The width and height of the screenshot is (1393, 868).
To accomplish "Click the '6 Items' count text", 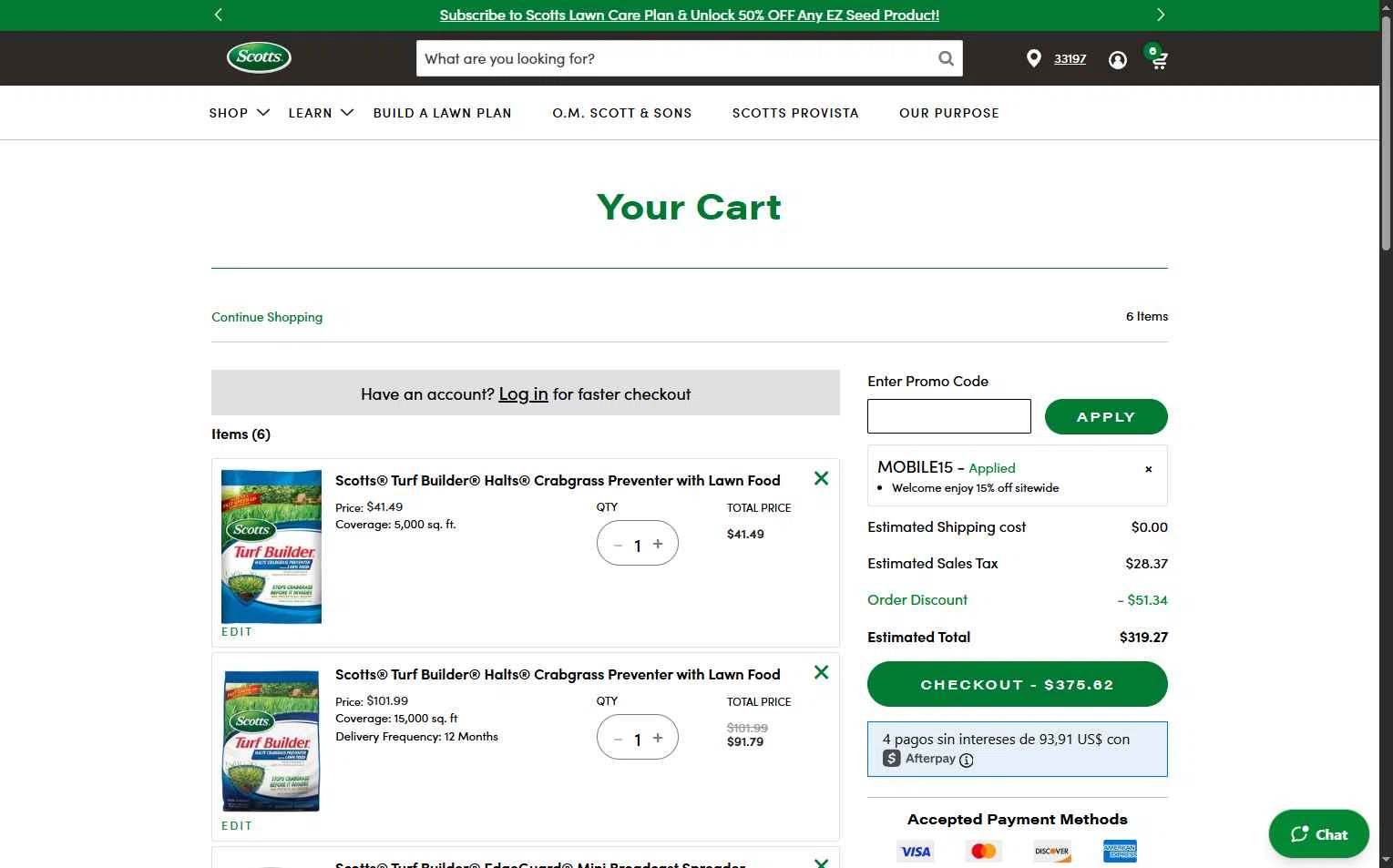I will [x=1146, y=316].
